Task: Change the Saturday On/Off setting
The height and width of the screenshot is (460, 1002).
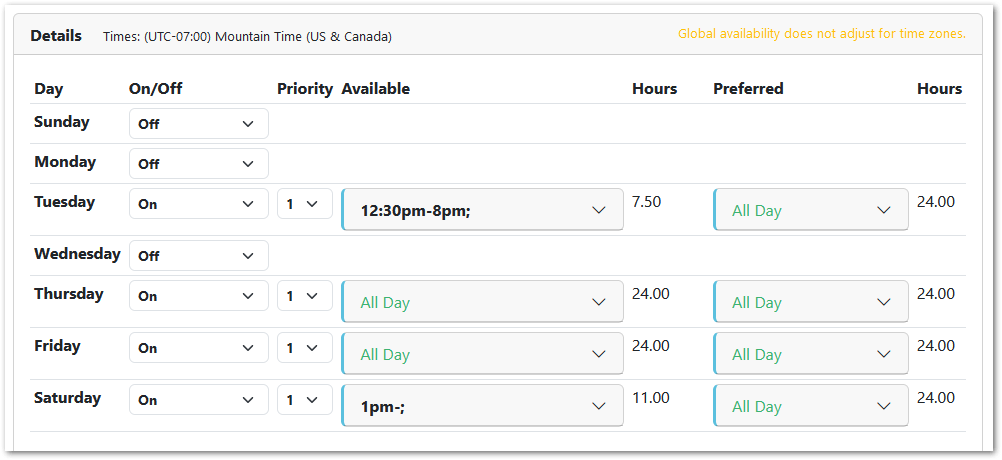Action: [x=198, y=400]
